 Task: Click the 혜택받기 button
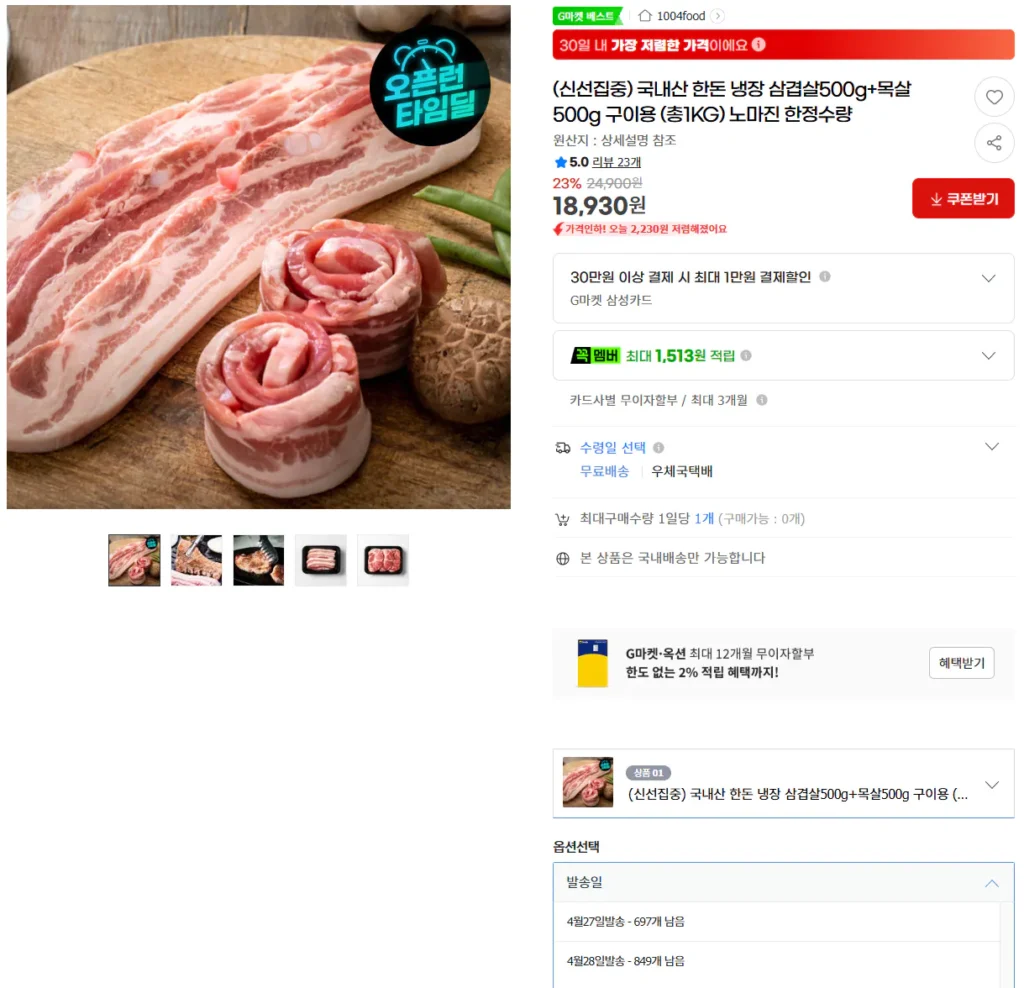pos(961,663)
